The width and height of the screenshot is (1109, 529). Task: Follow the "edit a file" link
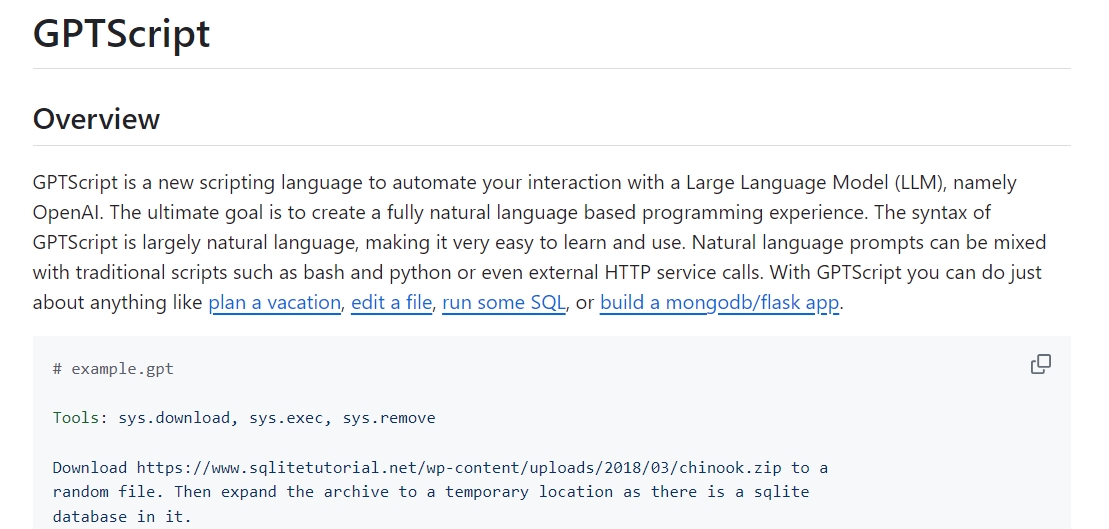pyautogui.click(x=392, y=303)
